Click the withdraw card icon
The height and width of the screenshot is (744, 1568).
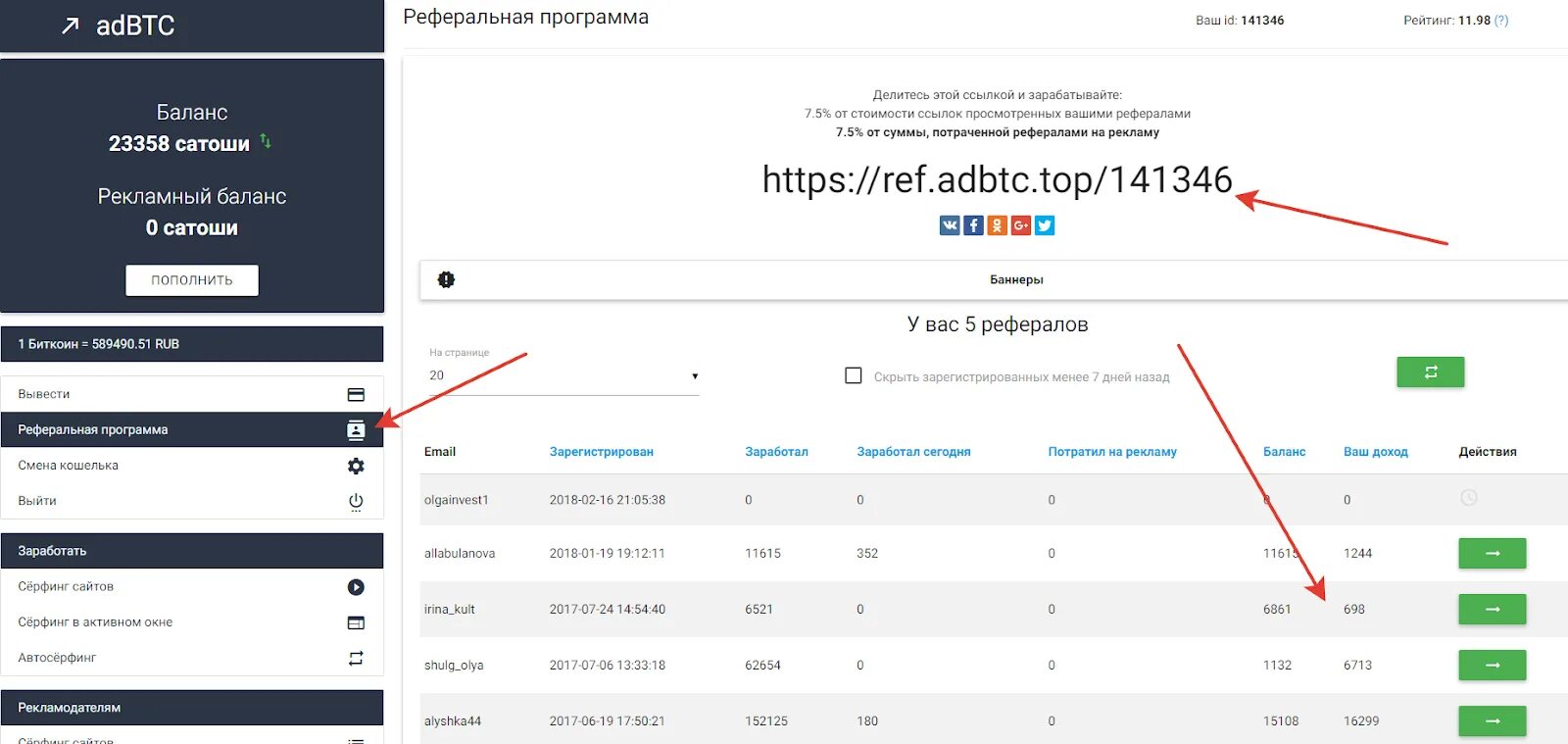356,395
